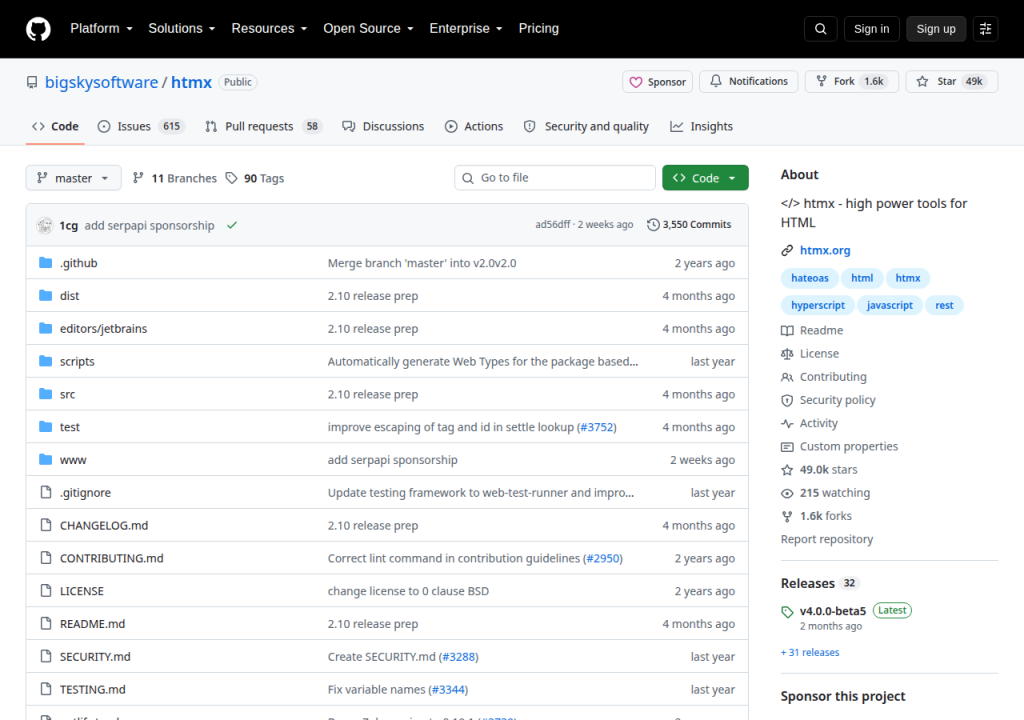Open the 3,550 Commits link
The image size is (1024, 720).
click(x=689, y=225)
